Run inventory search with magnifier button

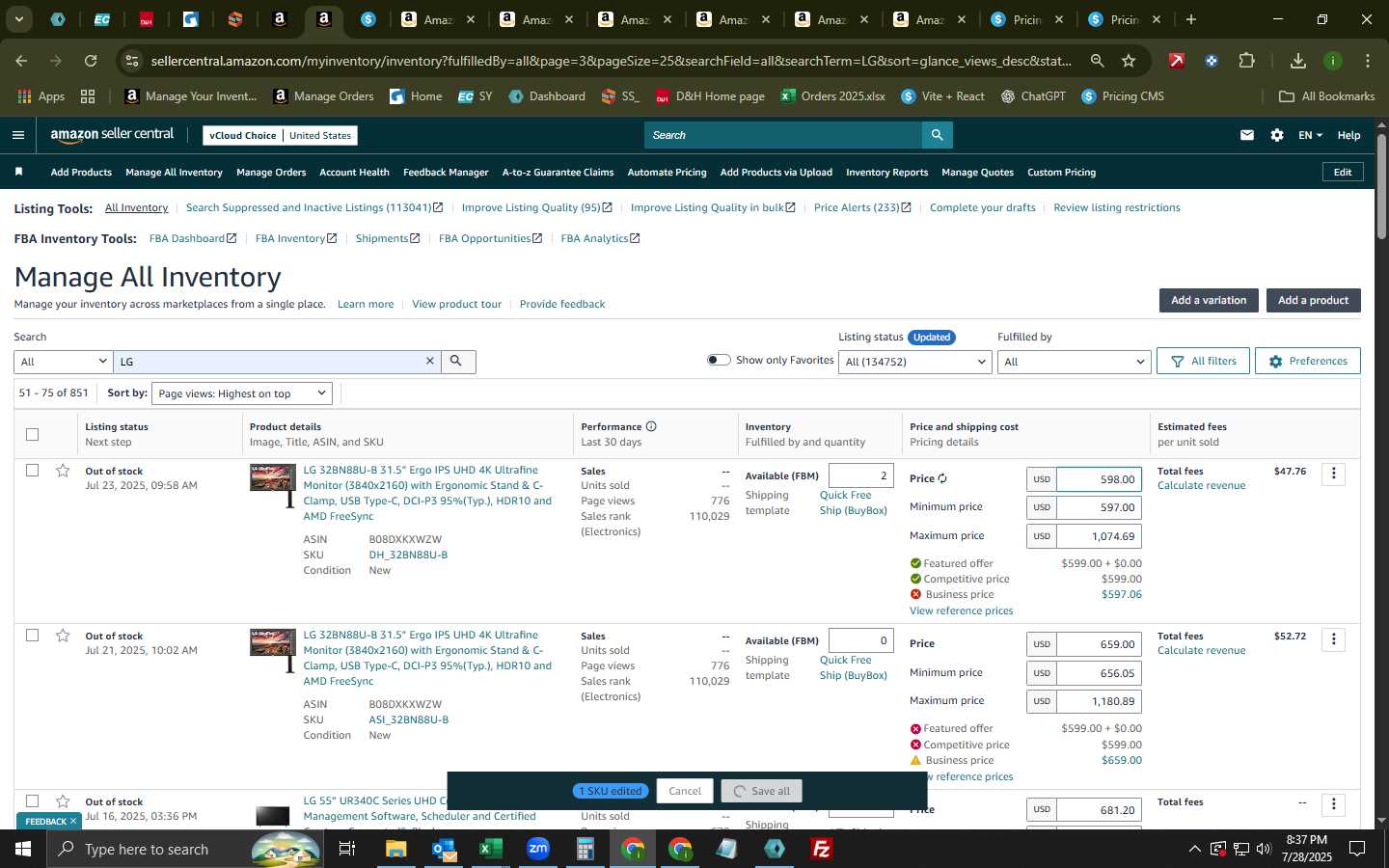click(457, 362)
